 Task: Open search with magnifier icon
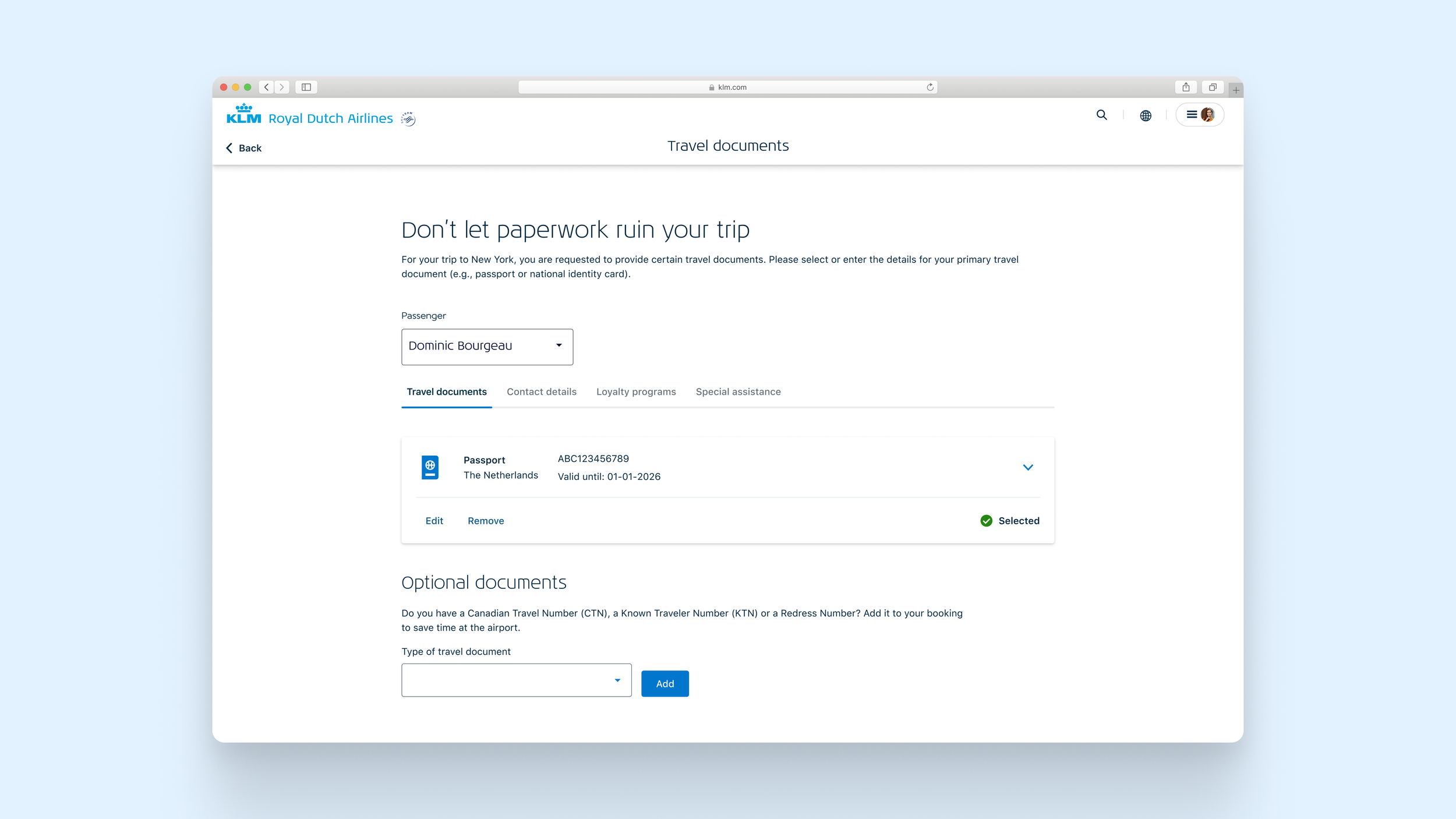[x=1101, y=115]
